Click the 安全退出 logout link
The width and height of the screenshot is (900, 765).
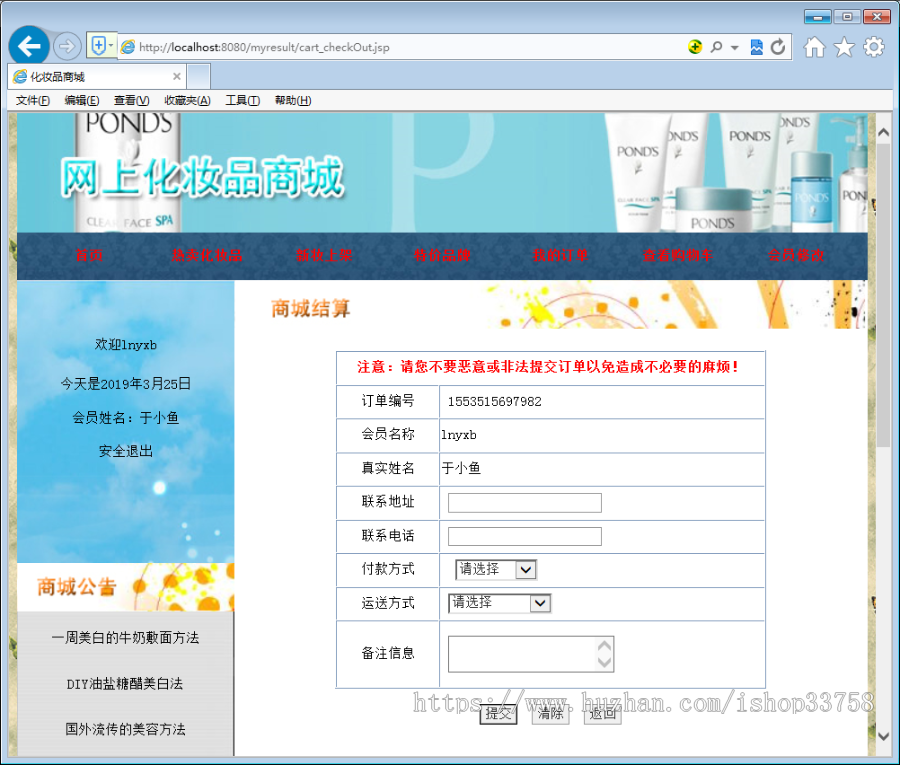(x=124, y=451)
